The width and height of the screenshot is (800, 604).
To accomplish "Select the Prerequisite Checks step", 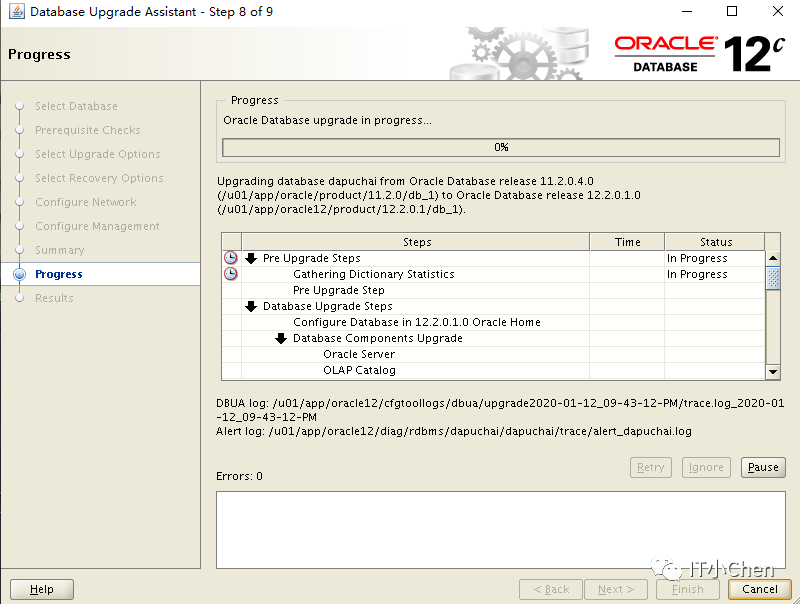I will [87, 131].
